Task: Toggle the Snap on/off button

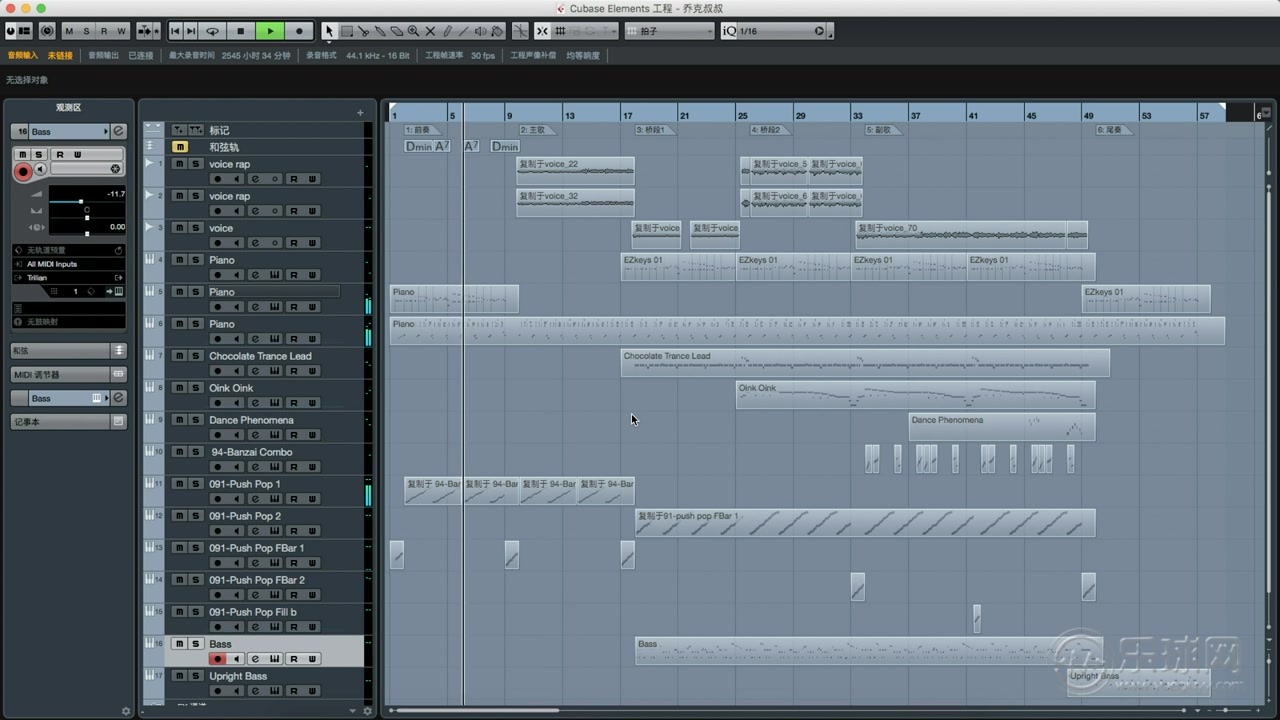Action: pos(542,31)
